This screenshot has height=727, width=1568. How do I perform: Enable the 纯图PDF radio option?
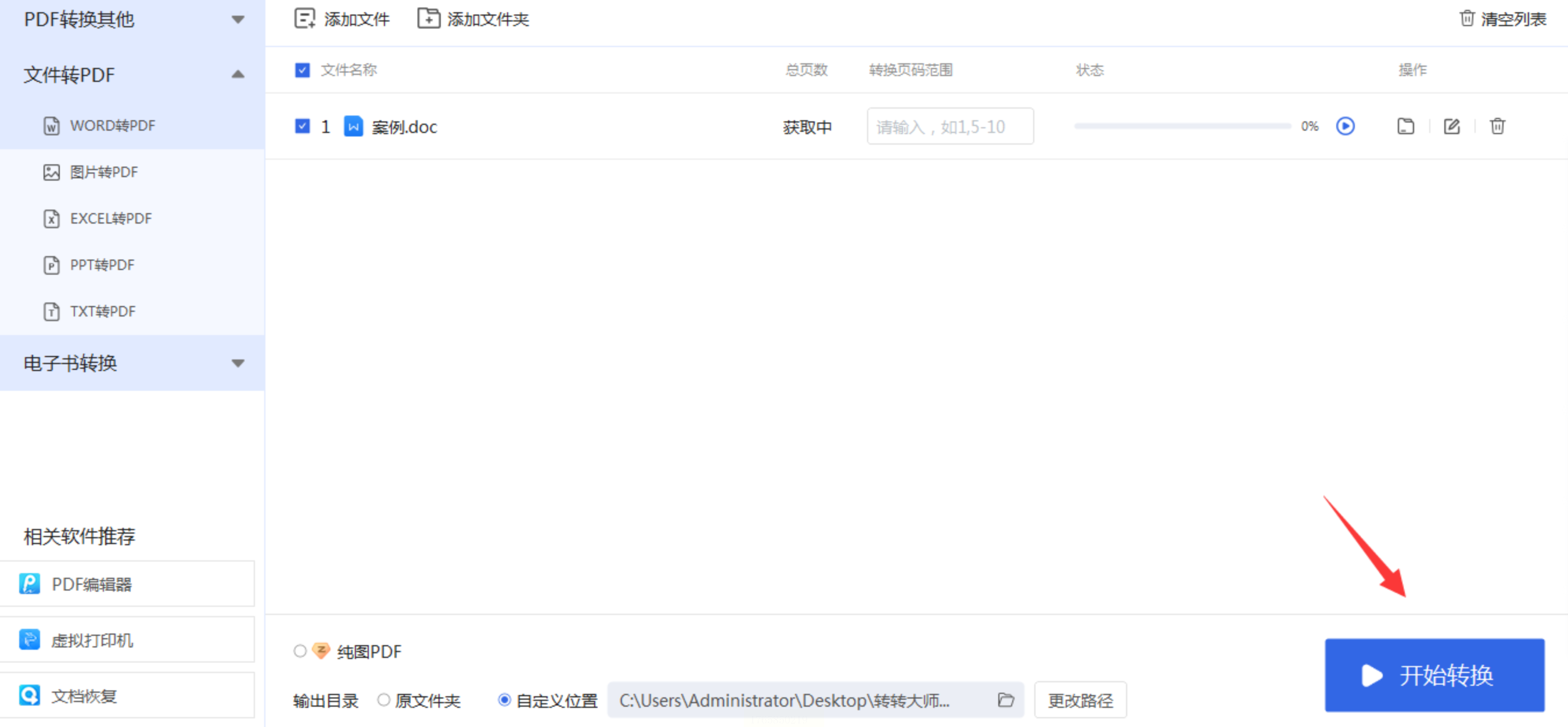[x=300, y=651]
